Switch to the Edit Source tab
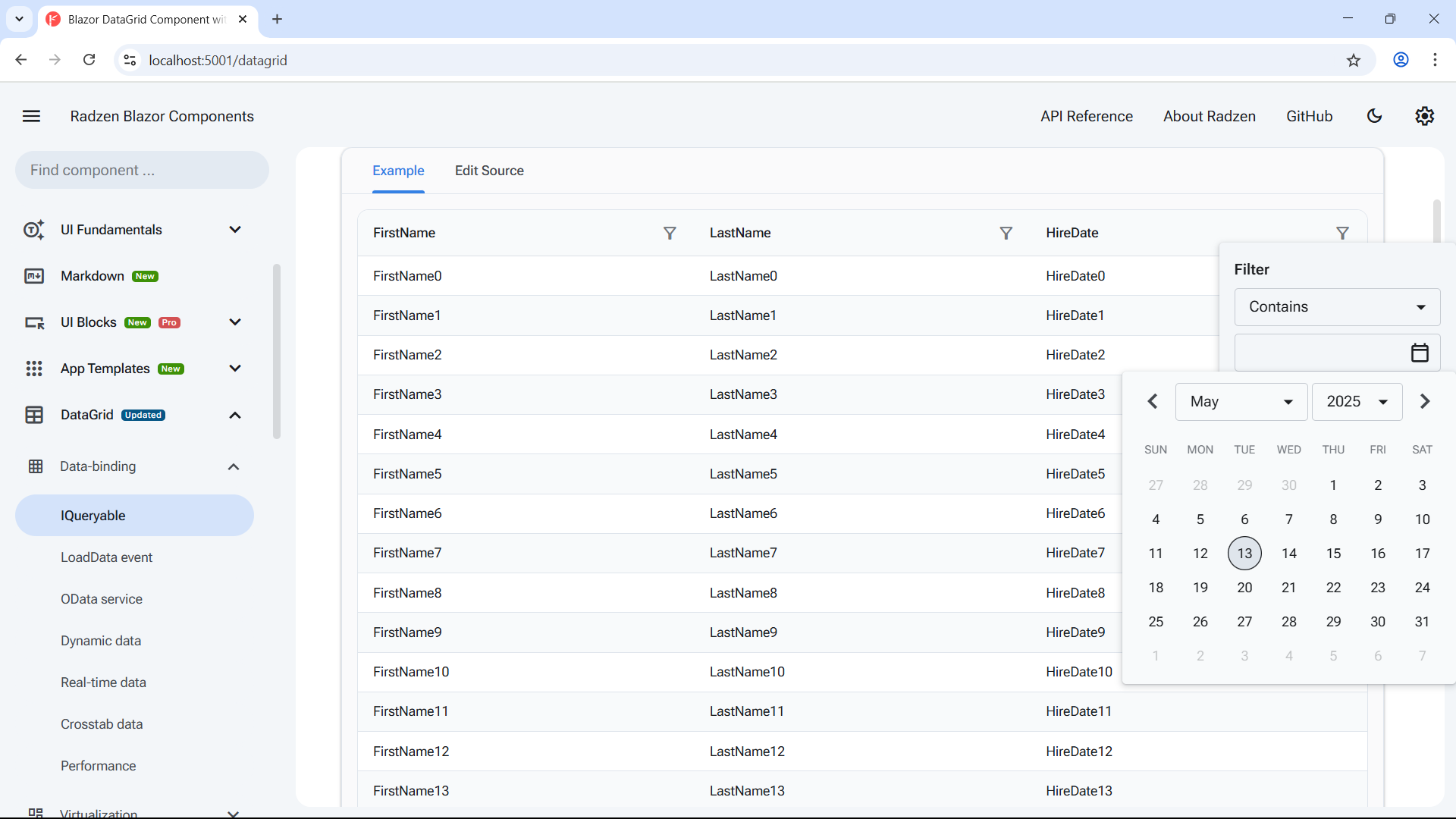1456x819 pixels. click(489, 171)
